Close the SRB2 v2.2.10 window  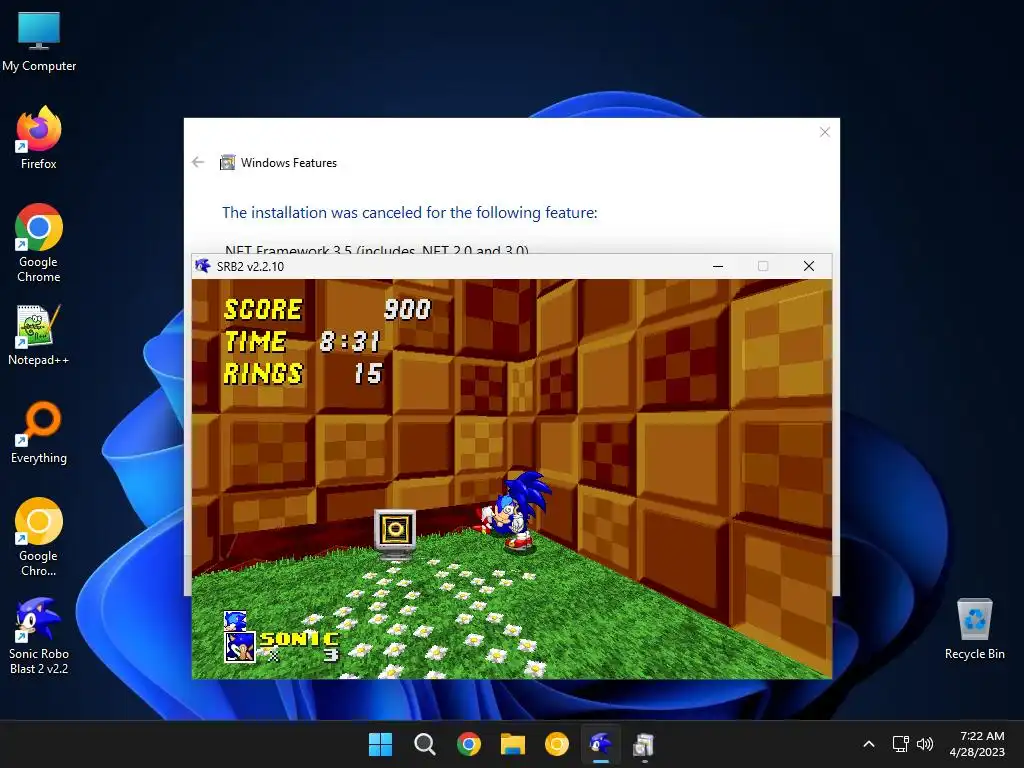[x=808, y=266]
